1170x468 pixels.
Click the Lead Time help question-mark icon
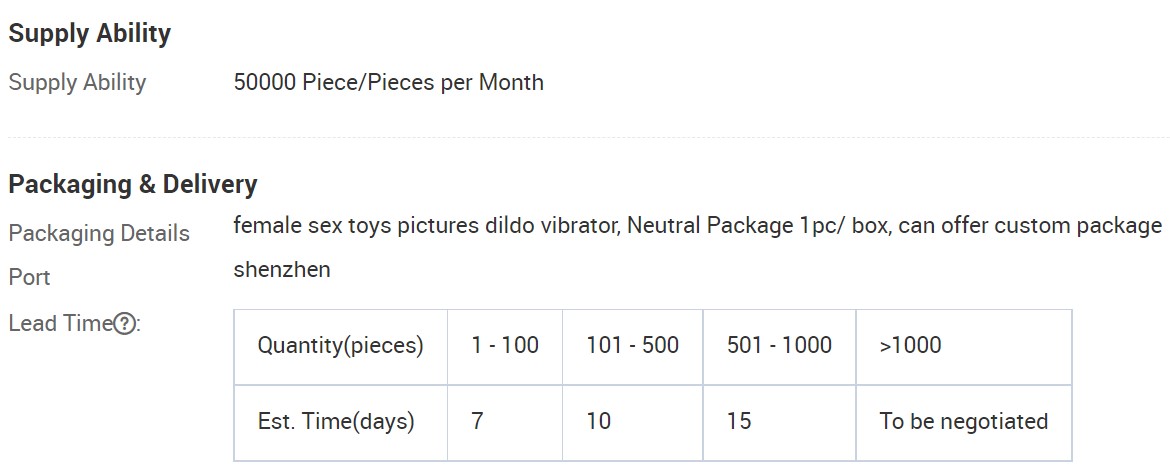click(x=125, y=324)
